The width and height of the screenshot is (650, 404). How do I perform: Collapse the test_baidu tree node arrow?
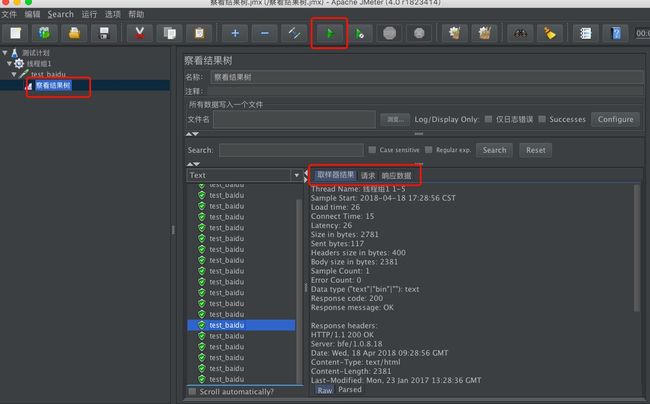[x=14, y=74]
